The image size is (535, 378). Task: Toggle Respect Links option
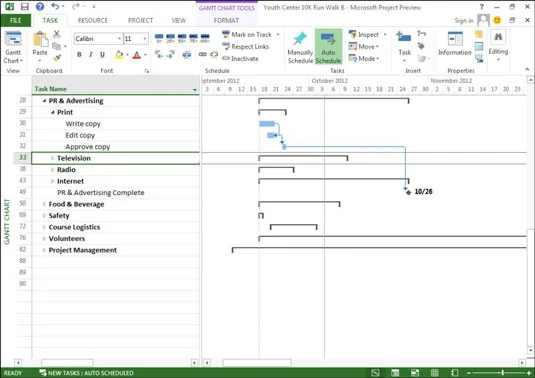click(x=245, y=46)
